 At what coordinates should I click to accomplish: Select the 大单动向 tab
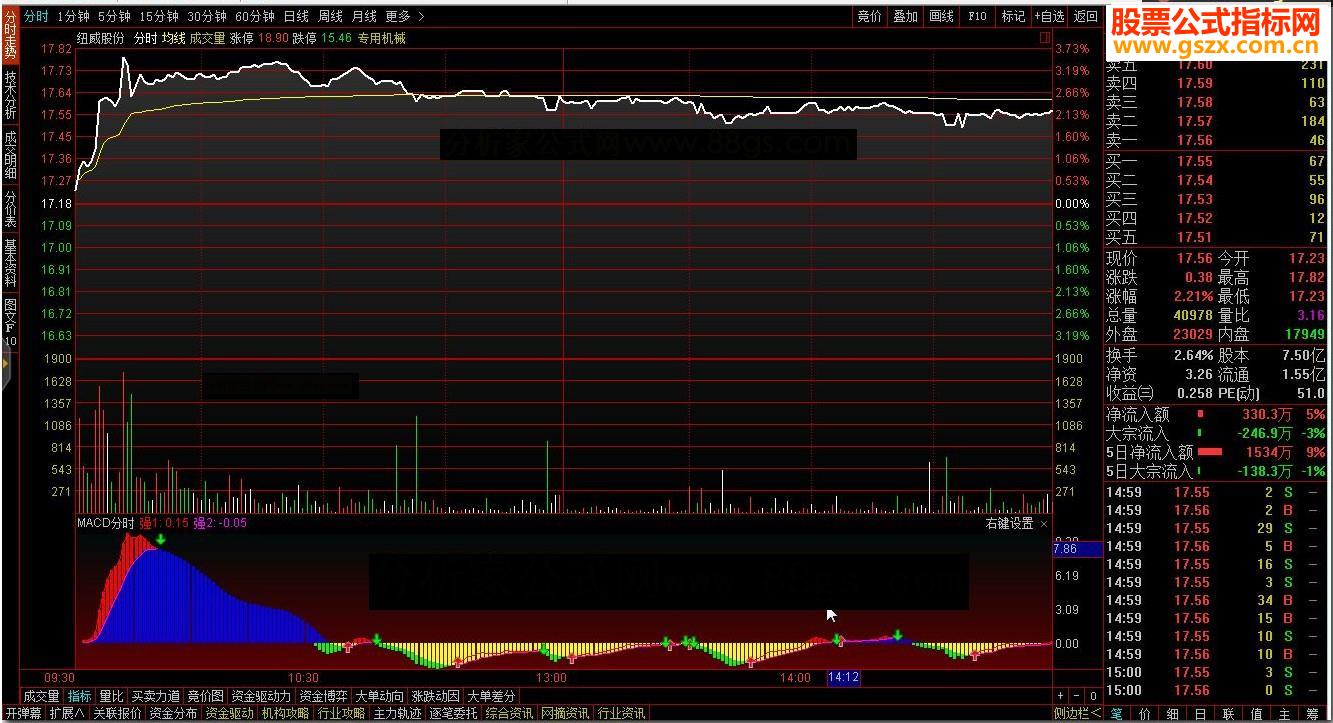[380, 696]
